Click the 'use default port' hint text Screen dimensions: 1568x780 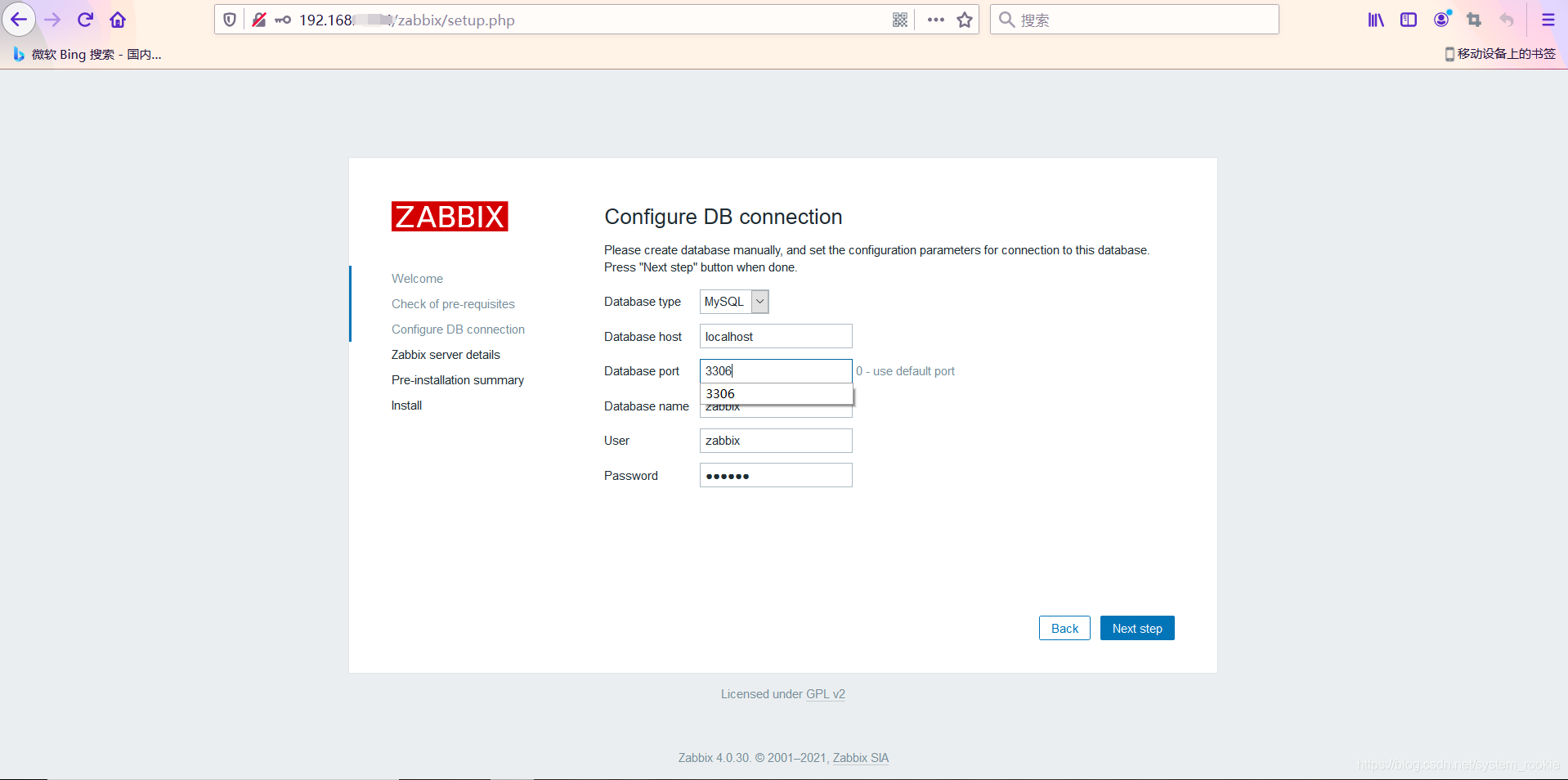tap(905, 371)
